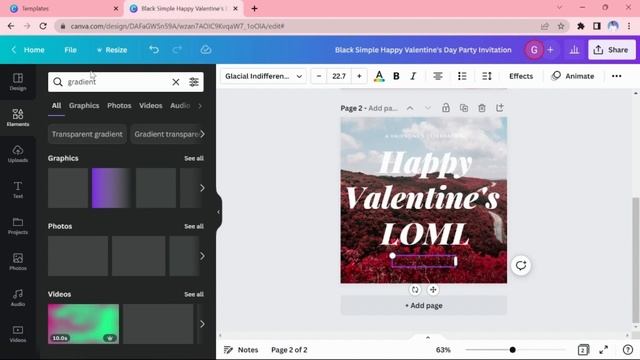Image resolution: width=640 pixels, height=360 pixels.
Task: Open grid view of pages
Action: point(583,350)
